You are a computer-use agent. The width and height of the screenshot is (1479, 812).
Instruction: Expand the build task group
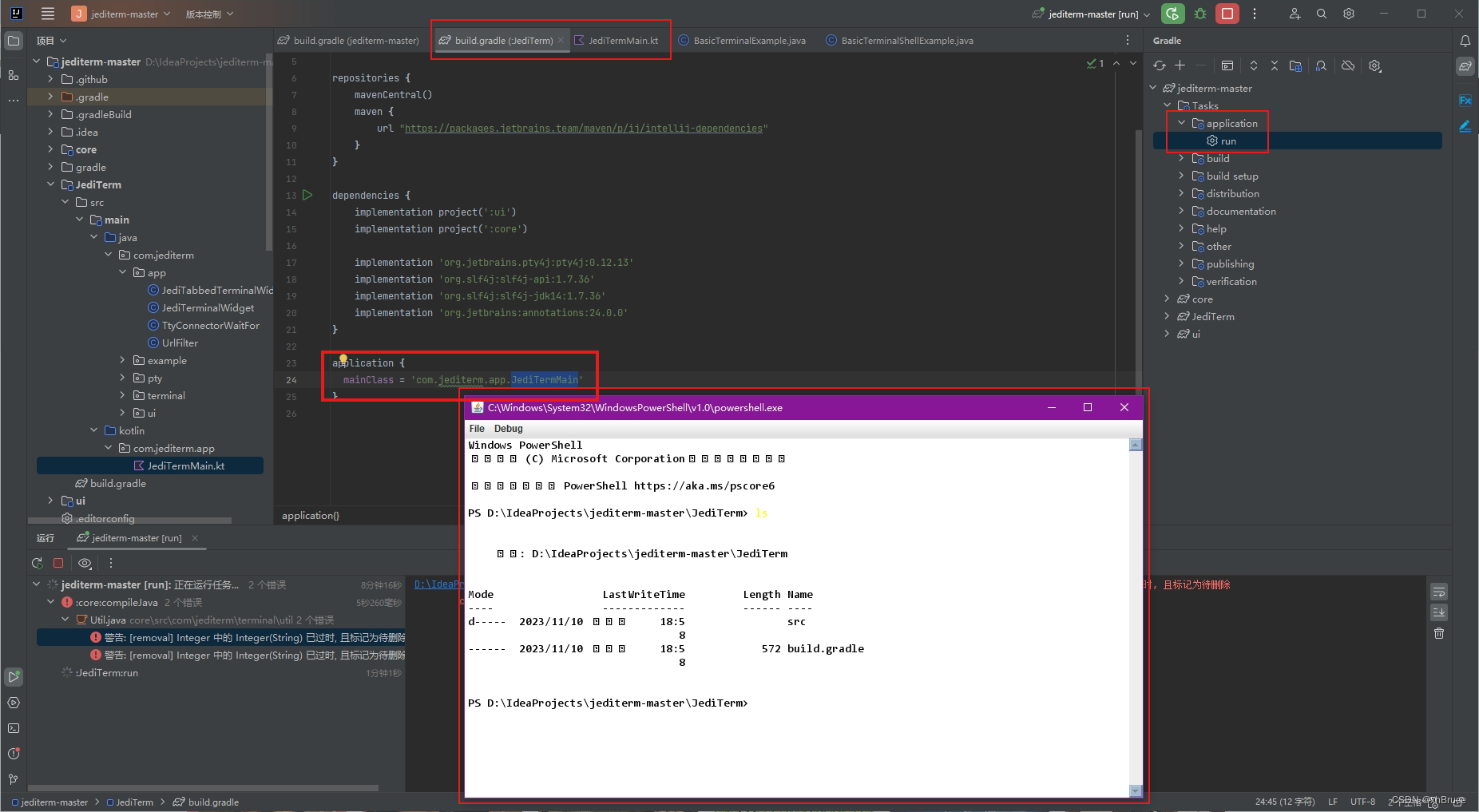(x=1182, y=158)
